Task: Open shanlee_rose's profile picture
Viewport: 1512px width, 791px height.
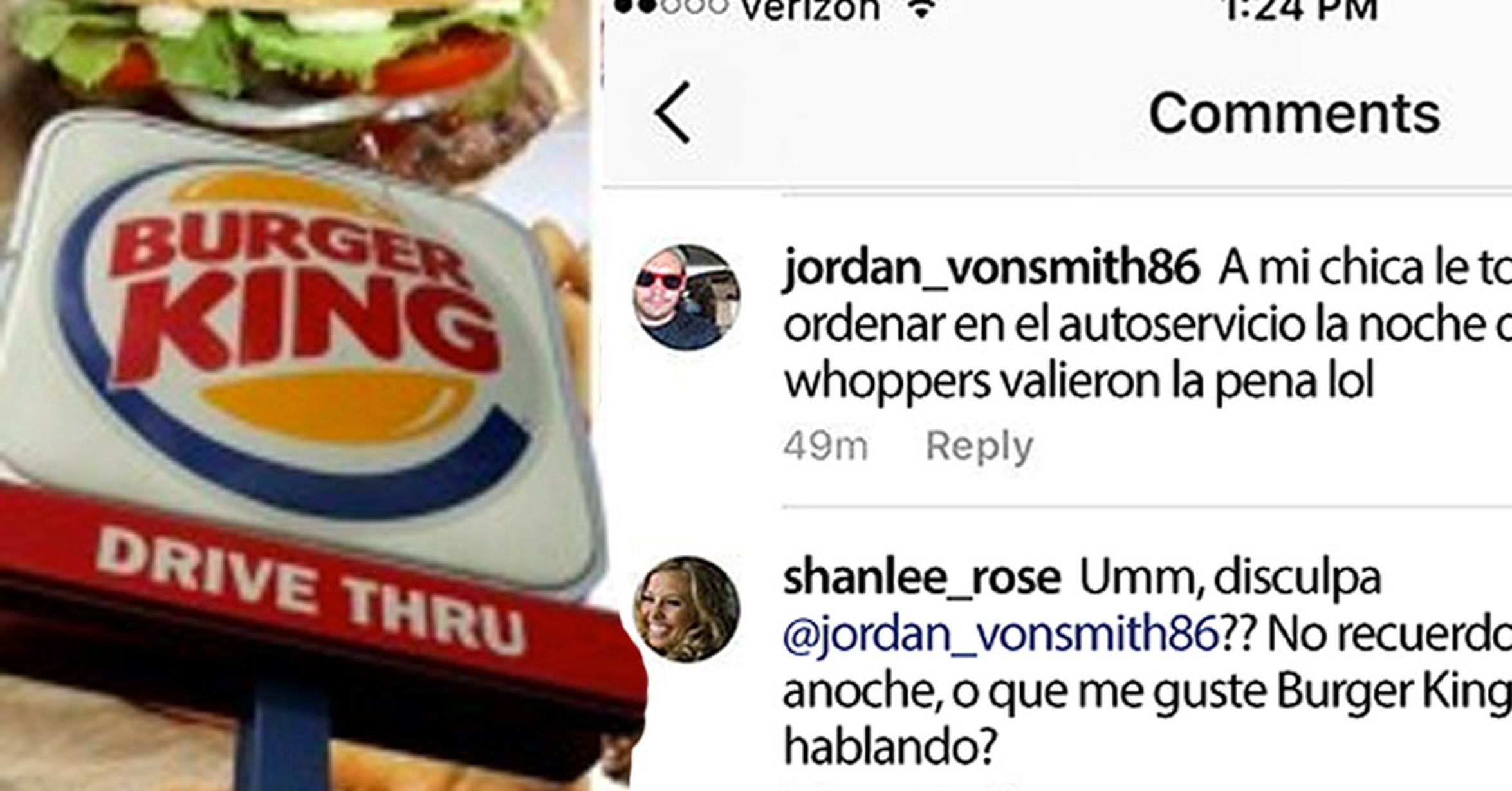Action: click(687, 609)
